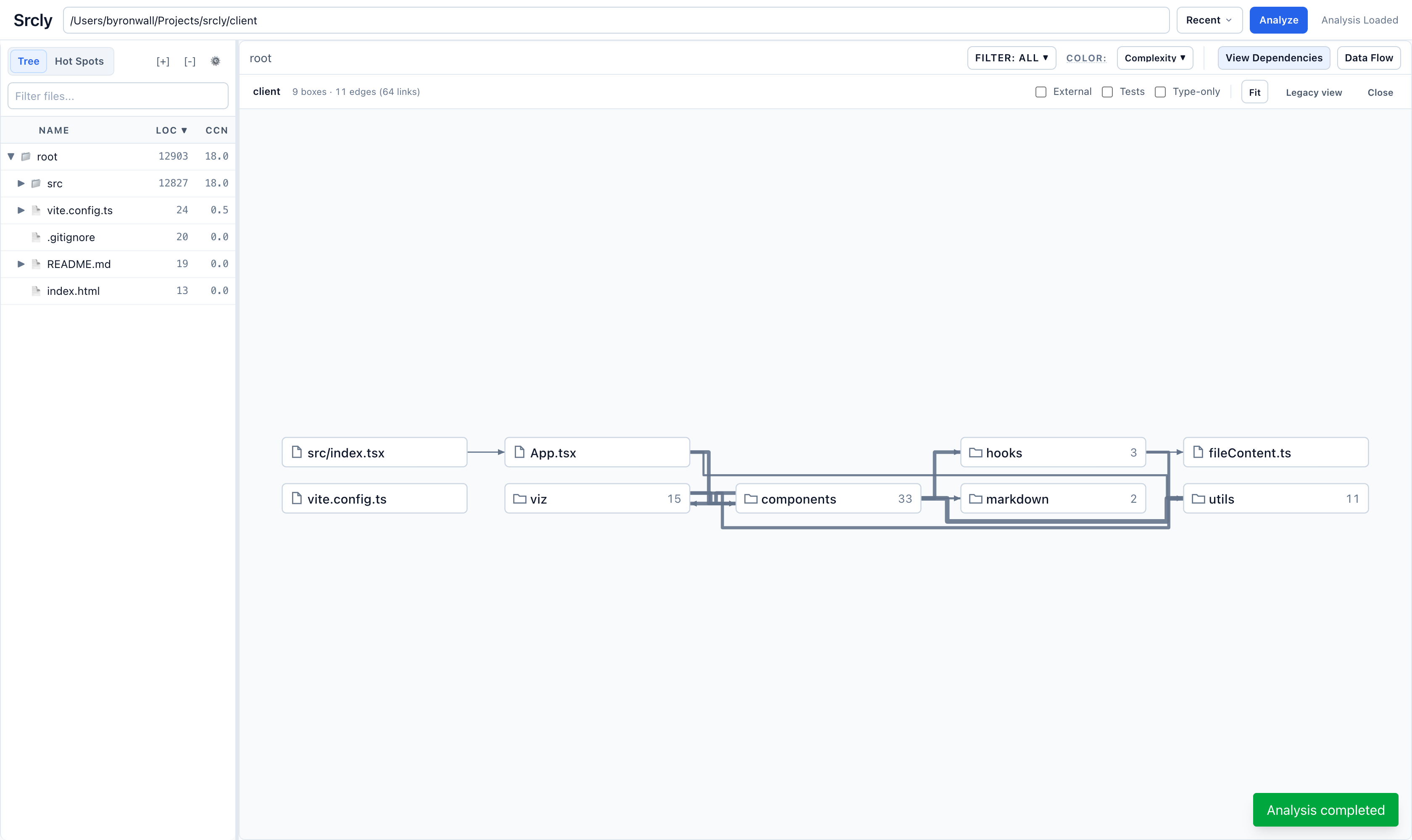Viewport: 1412px width, 840px height.
Task: Sort by the LOC column header
Action: [x=171, y=130]
